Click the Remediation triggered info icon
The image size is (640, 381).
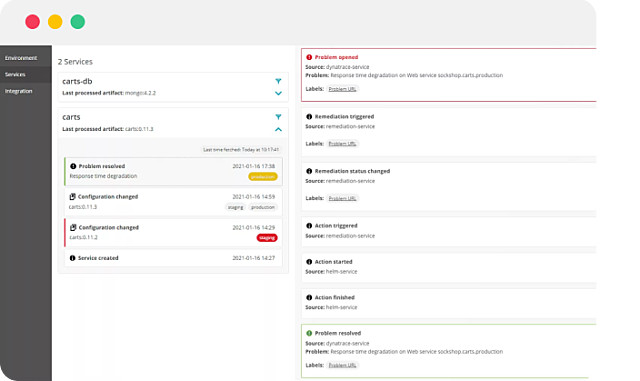(x=309, y=116)
